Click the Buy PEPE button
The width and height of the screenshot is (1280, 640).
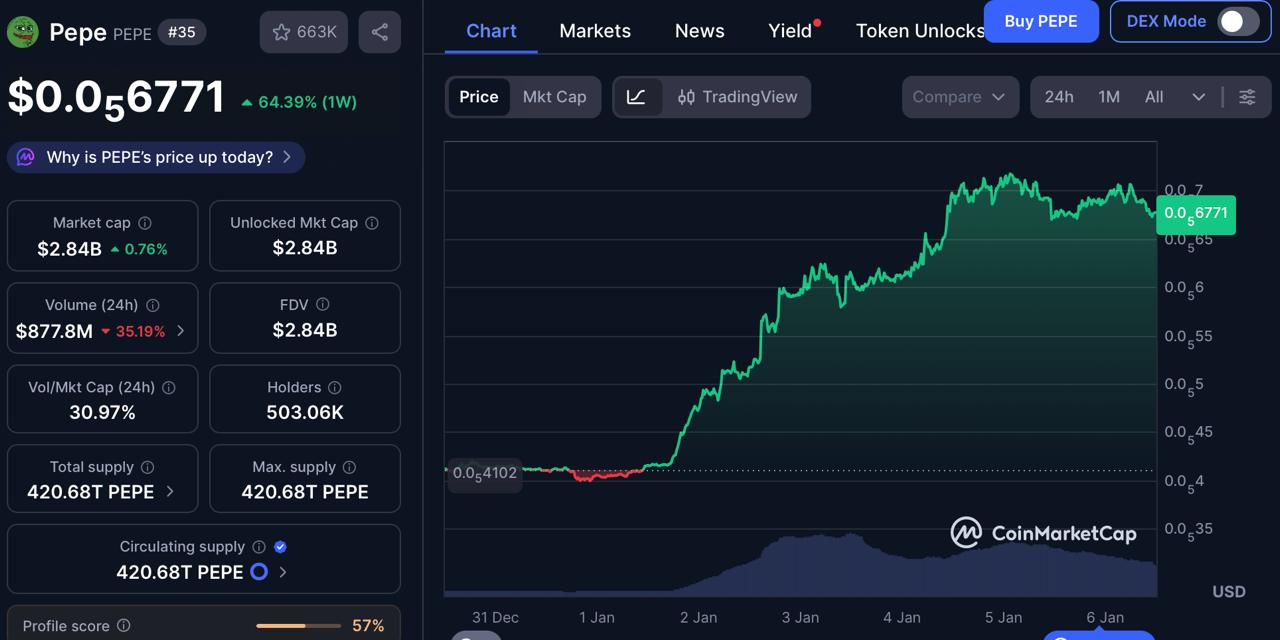(x=1041, y=21)
